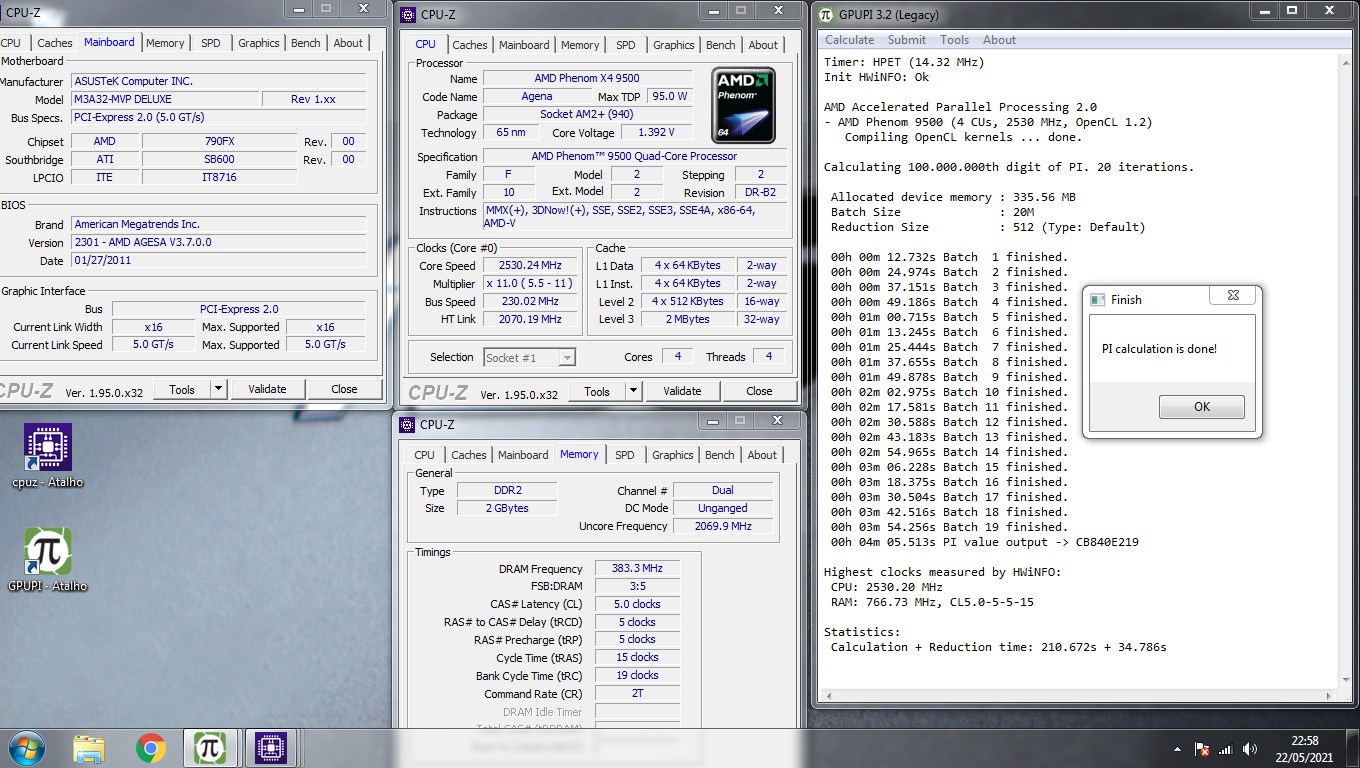Viewport: 1360px width, 768px height.
Task: Click the Finish dialog title icon
Action: (x=1097, y=299)
